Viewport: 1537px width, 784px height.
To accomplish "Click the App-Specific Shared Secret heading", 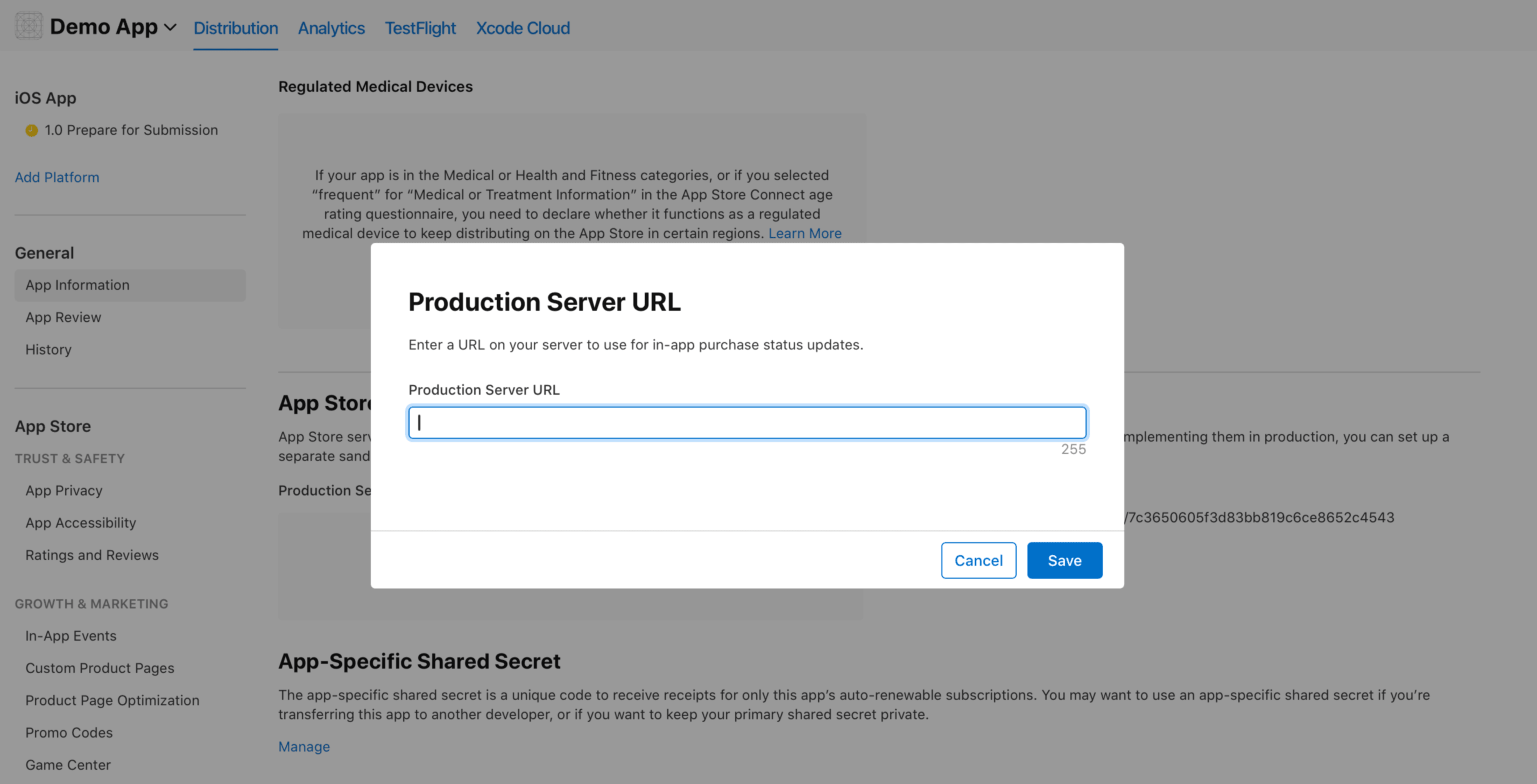I will click(419, 661).
